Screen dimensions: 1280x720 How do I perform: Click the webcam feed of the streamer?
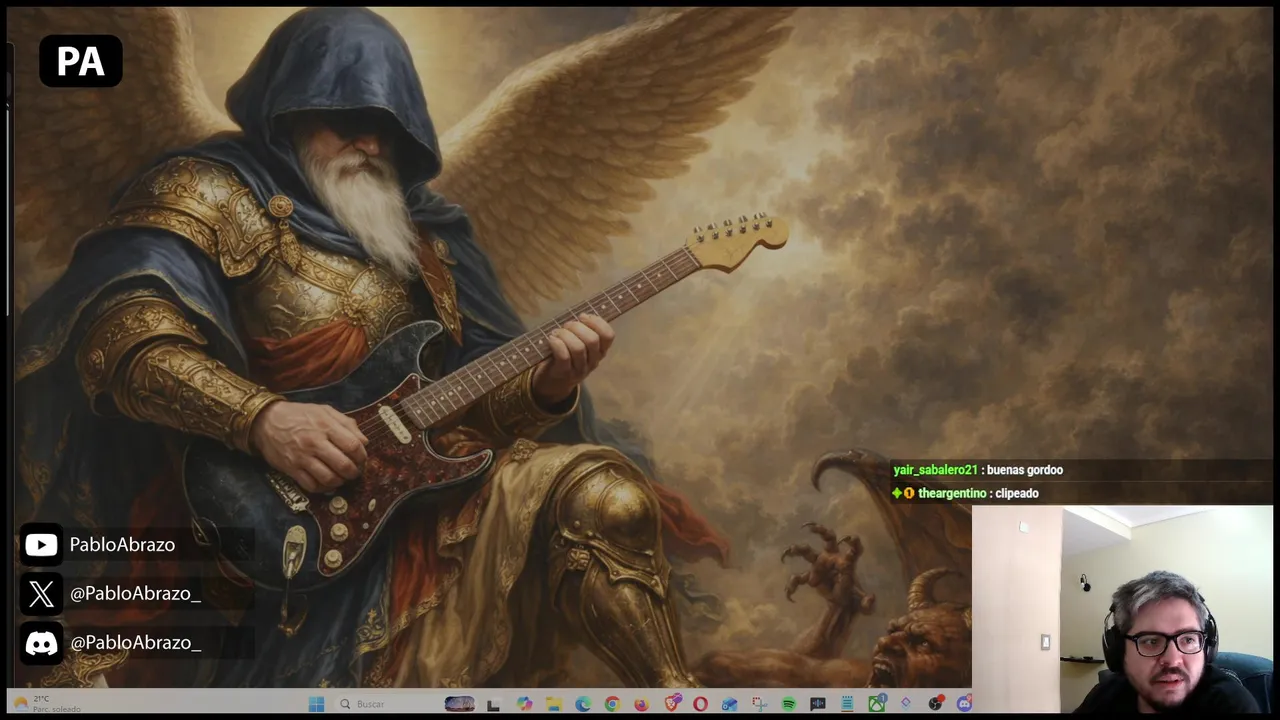click(x=1122, y=609)
